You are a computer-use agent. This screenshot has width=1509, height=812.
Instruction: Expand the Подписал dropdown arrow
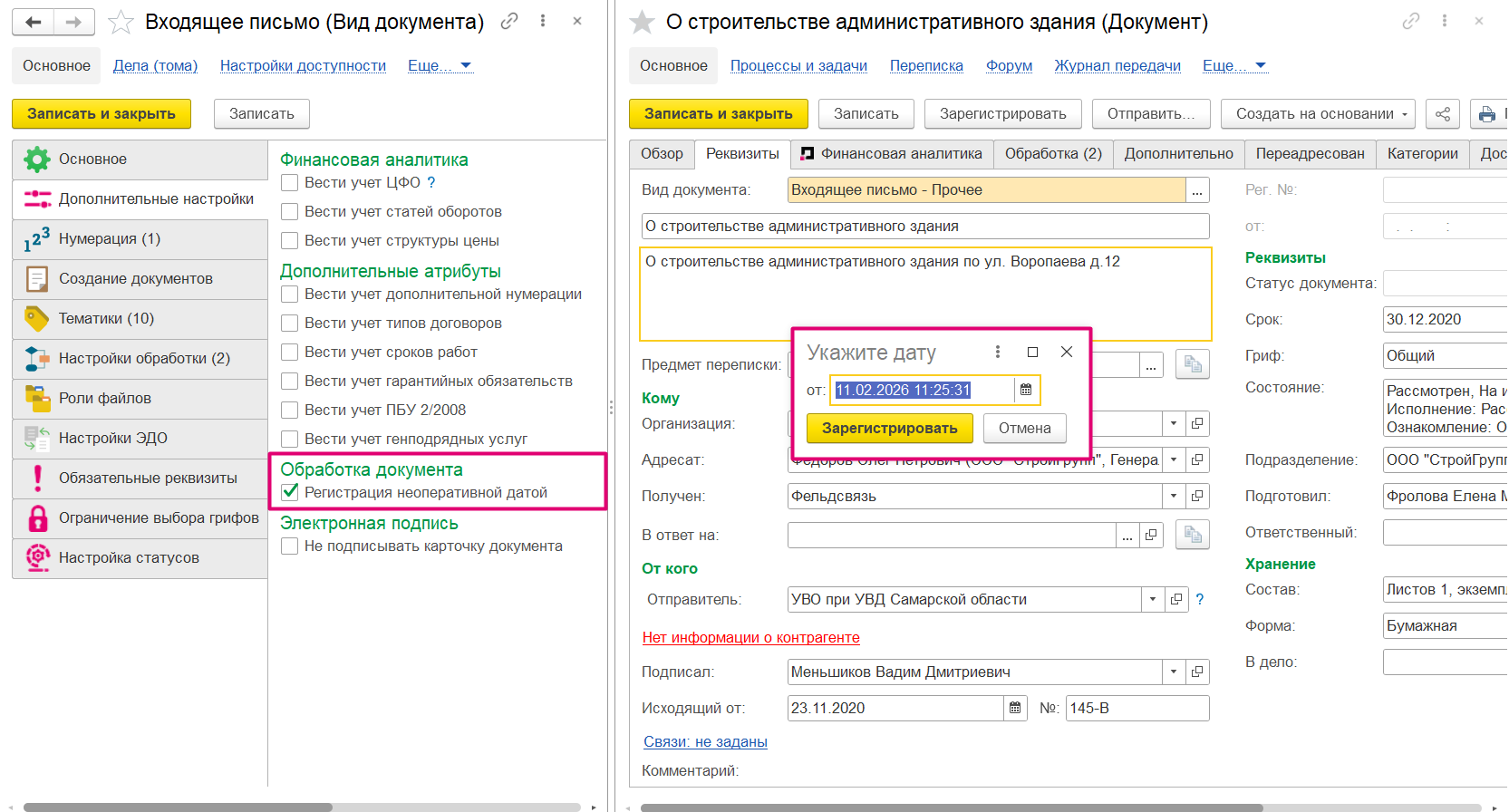(x=1174, y=672)
